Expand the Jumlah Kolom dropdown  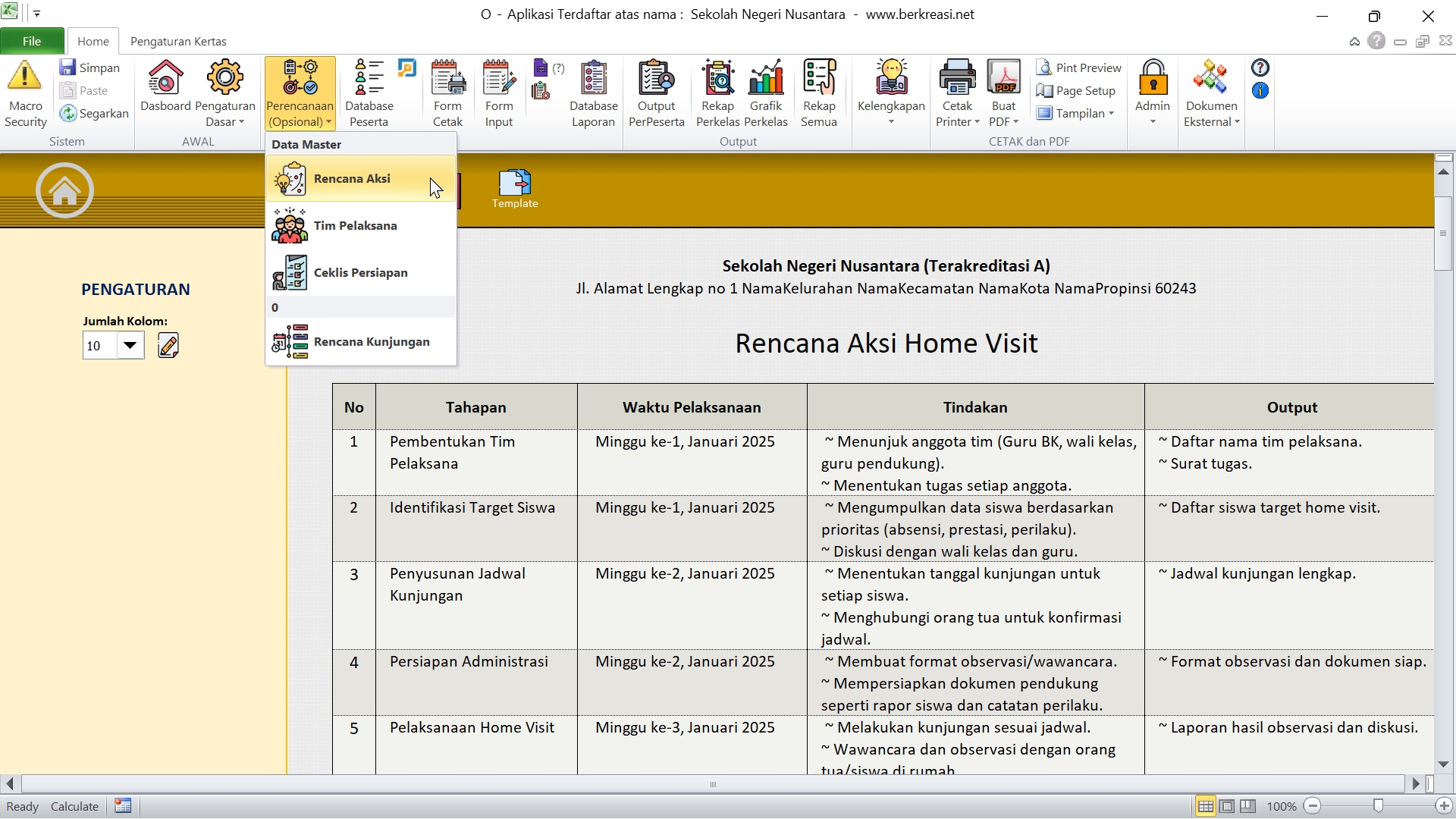click(130, 346)
